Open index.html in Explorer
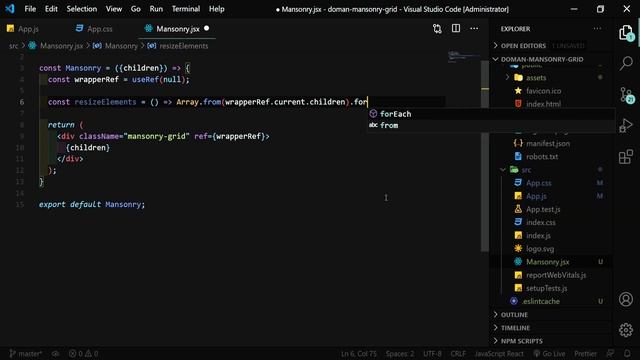This screenshot has height=360, width=640. click(543, 104)
